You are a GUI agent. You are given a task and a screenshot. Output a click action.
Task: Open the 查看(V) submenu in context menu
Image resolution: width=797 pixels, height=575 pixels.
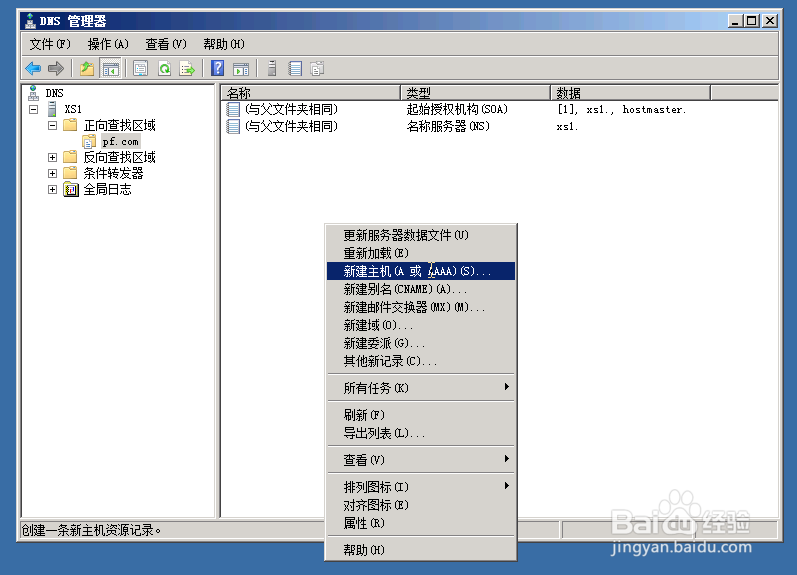[421, 460]
